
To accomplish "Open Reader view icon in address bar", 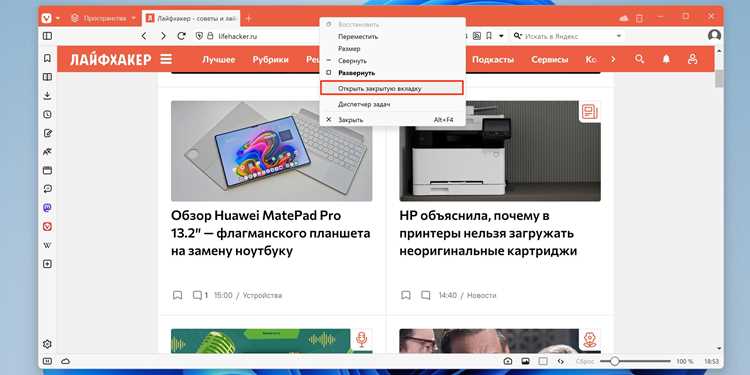I will click(476, 36).
